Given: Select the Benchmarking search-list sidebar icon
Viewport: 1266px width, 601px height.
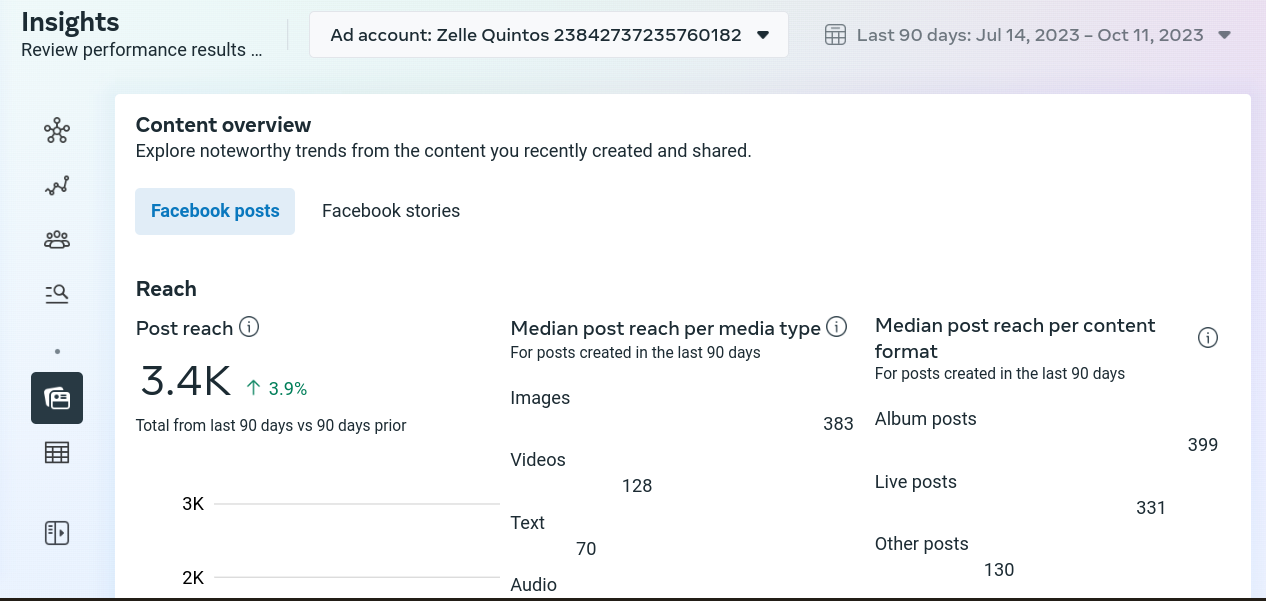Looking at the screenshot, I should coord(57,293).
